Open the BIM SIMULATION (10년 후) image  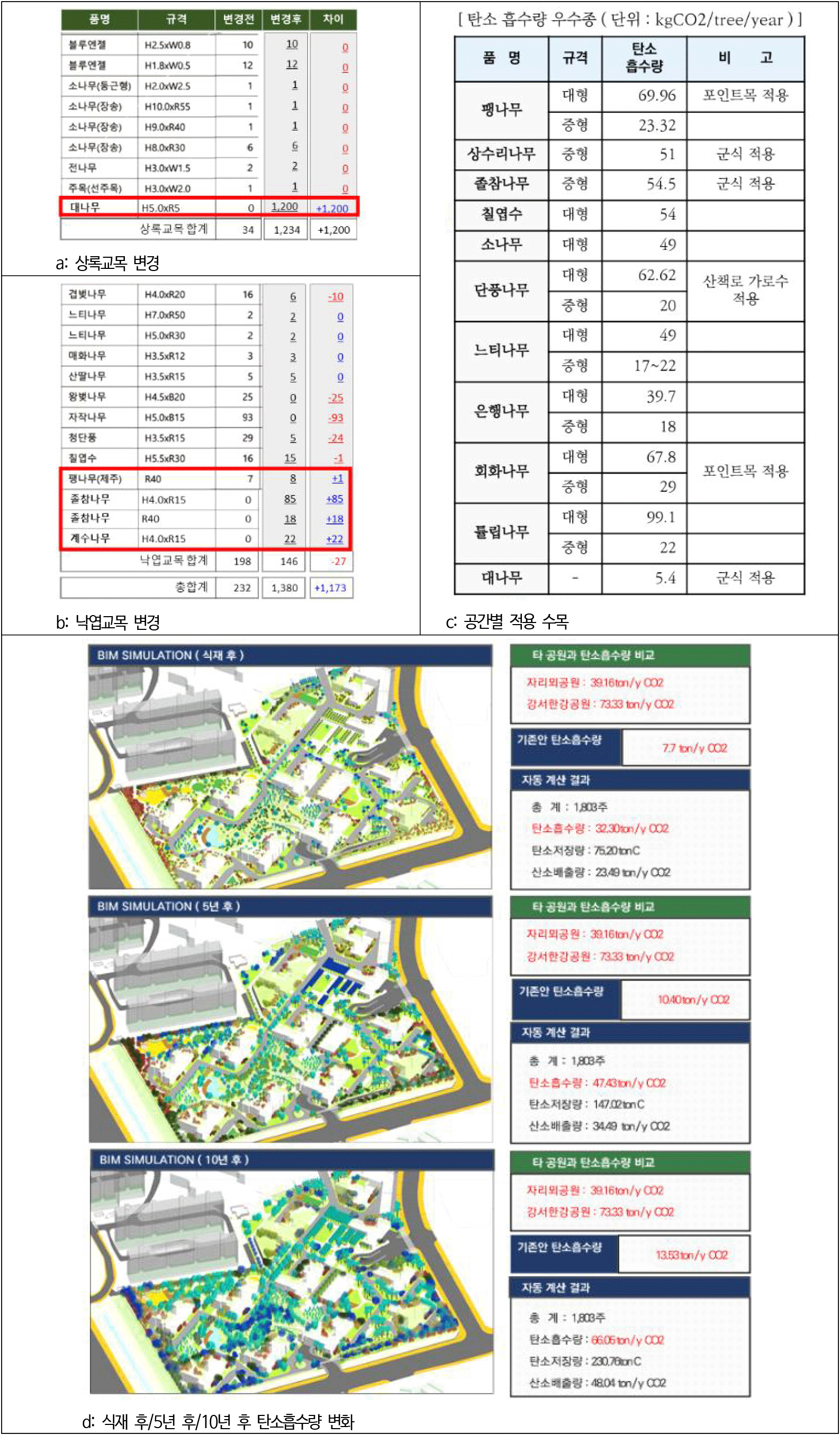click(x=291, y=1283)
